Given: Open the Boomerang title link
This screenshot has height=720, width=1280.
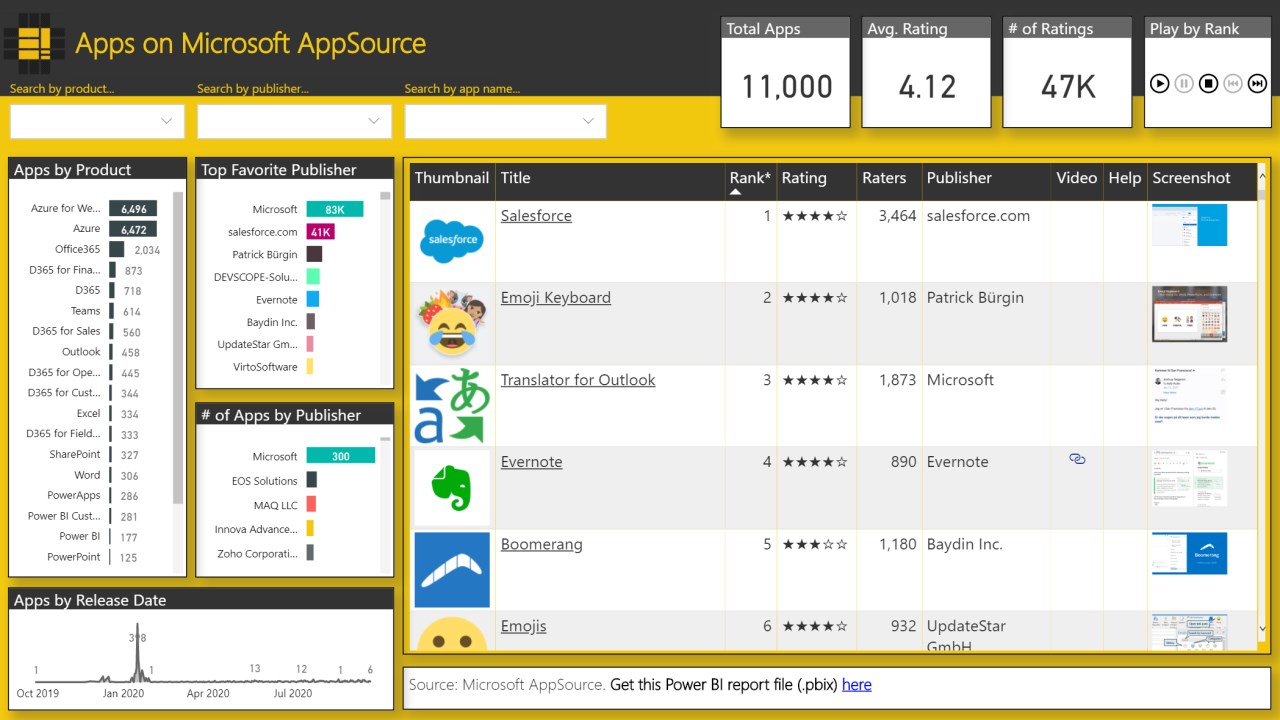Looking at the screenshot, I should pyautogui.click(x=541, y=544).
